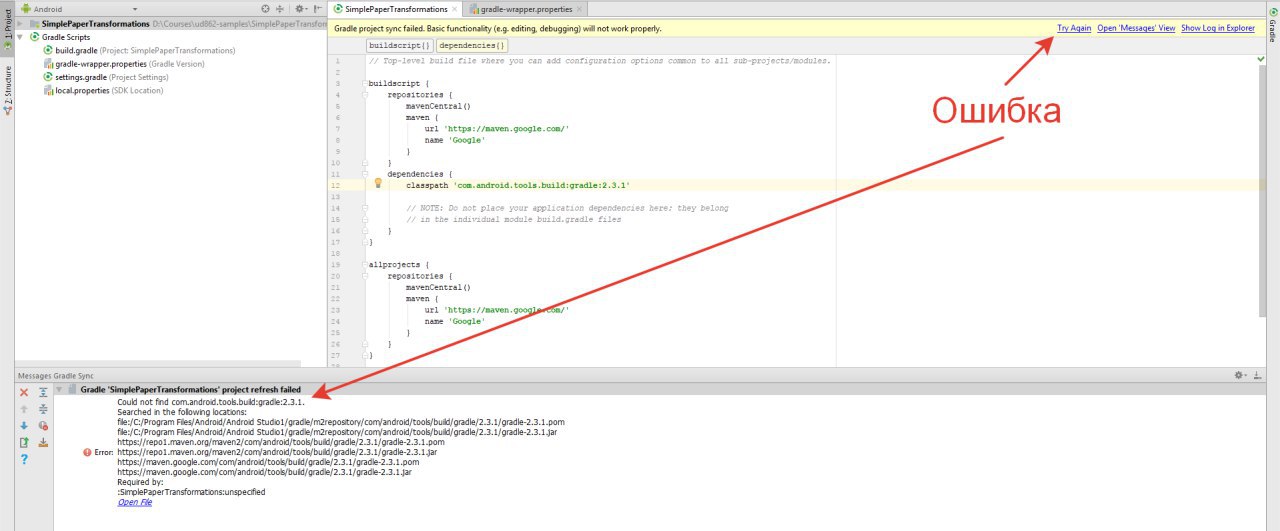Viewport: 1280px width, 531px height.
Task: Fold the allprojects block at line 19
Action: [365, 264]
